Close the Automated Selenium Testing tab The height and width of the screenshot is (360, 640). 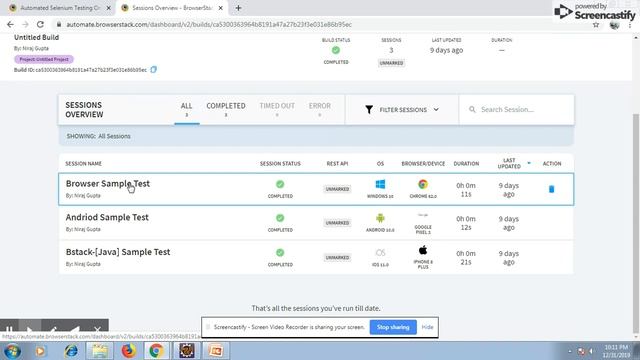(x=109, y=8)
